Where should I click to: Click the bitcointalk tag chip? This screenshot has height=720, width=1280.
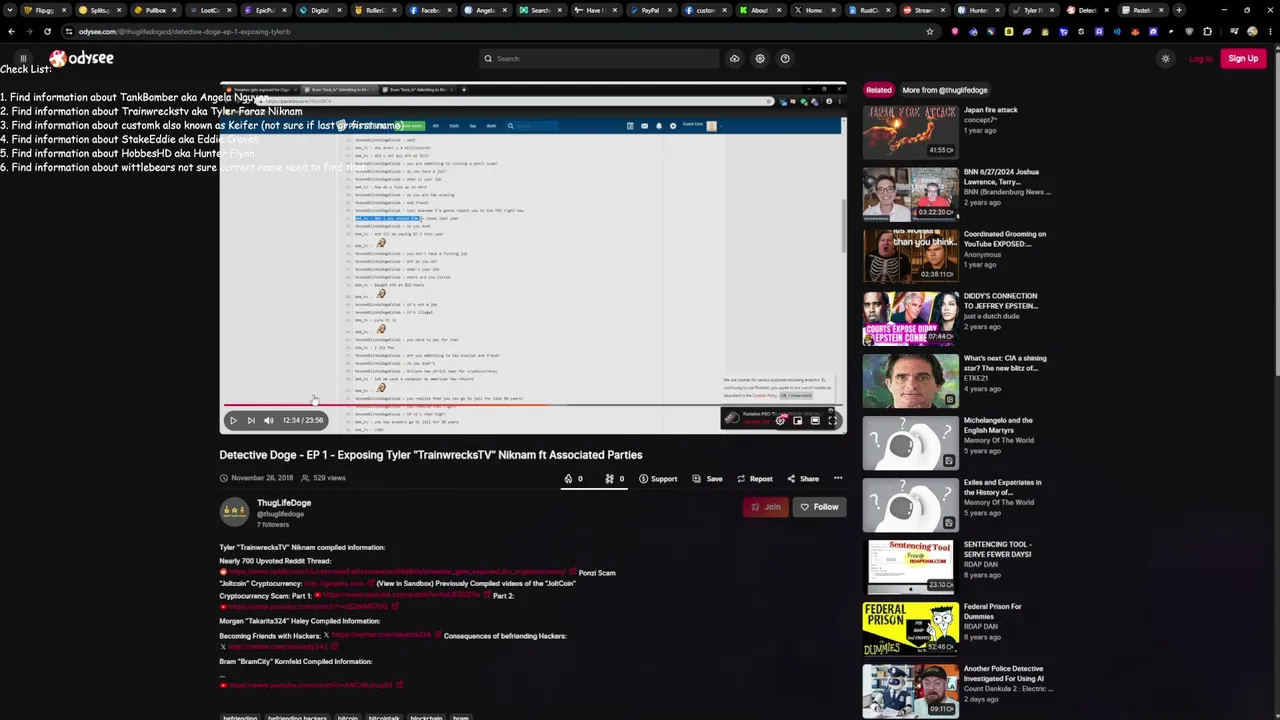click(x=384, y=717)
